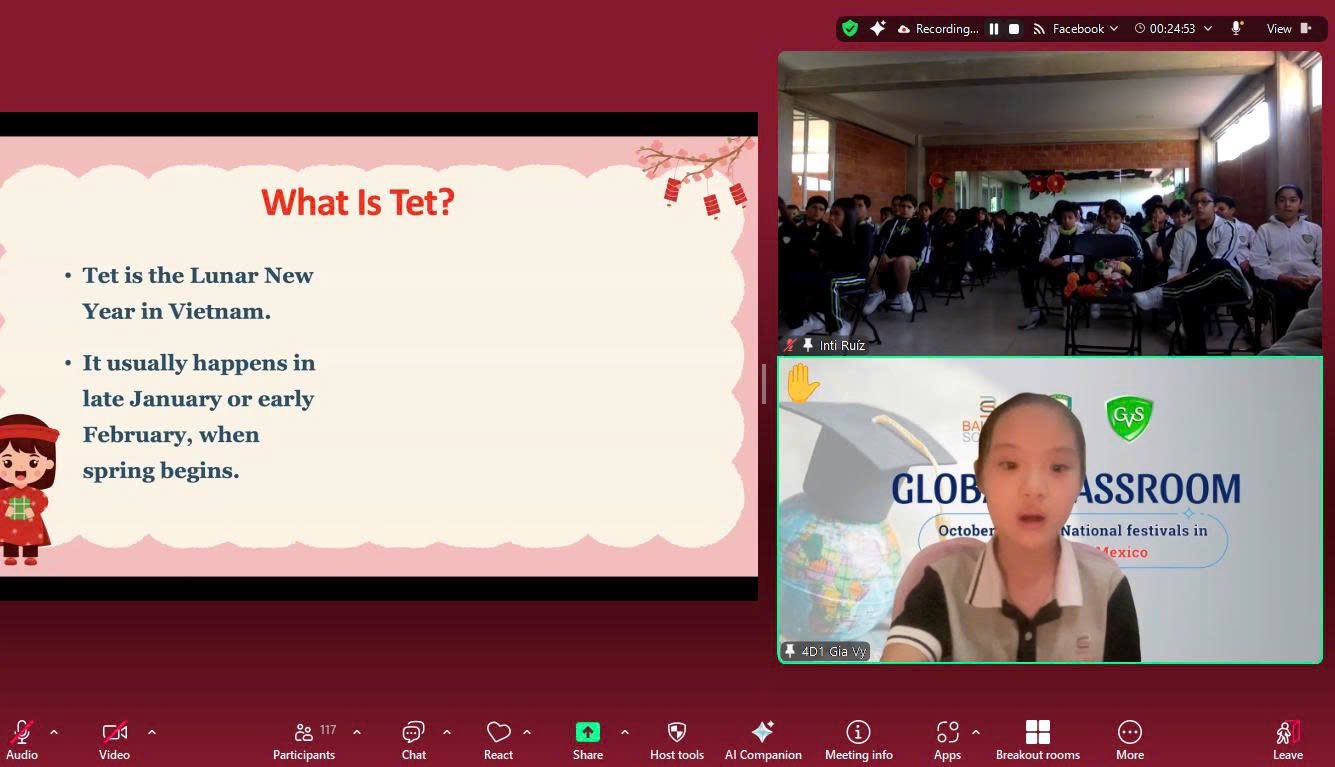
Task: Open the Apps panel
Action: pyautogui.click(x=947, y=740)
